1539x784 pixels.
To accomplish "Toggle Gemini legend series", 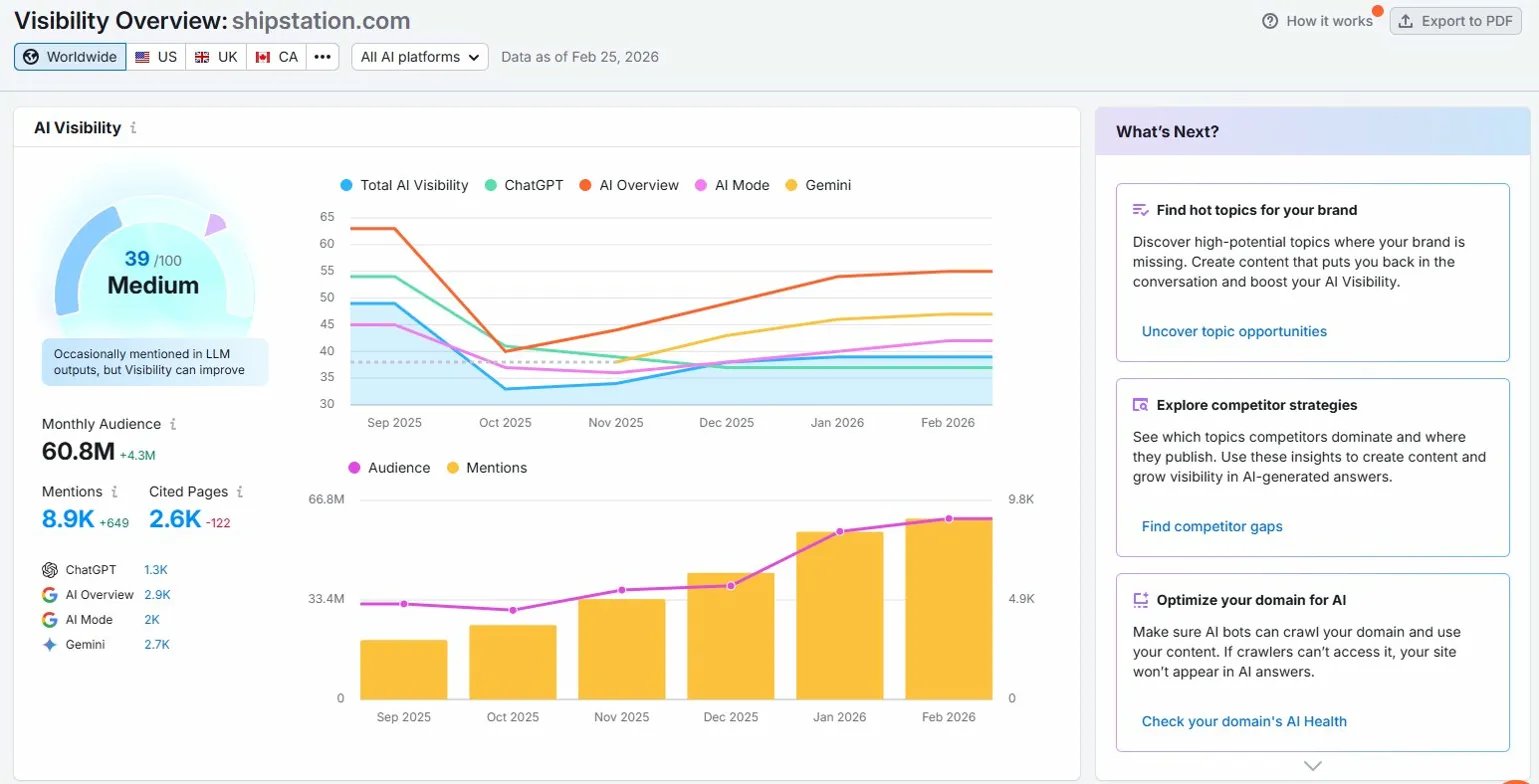I will [x=818, y=185].
